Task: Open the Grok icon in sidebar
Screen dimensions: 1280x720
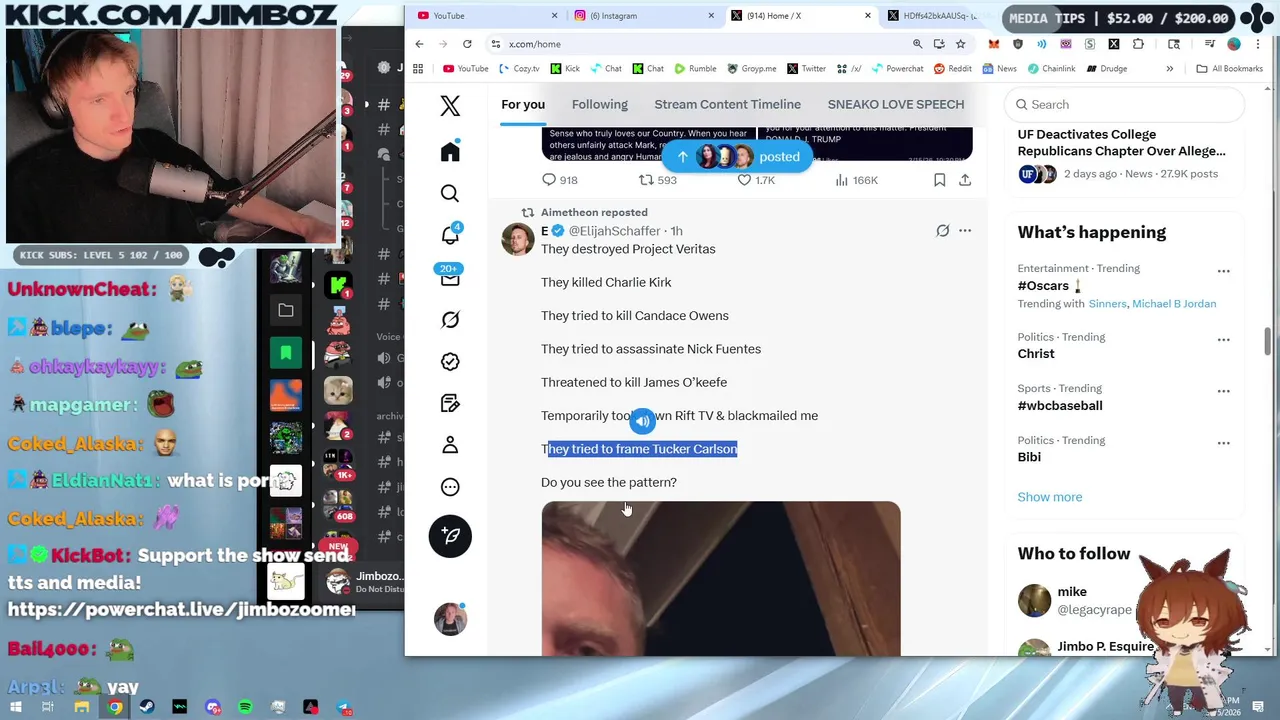Action: pos(450,319)
